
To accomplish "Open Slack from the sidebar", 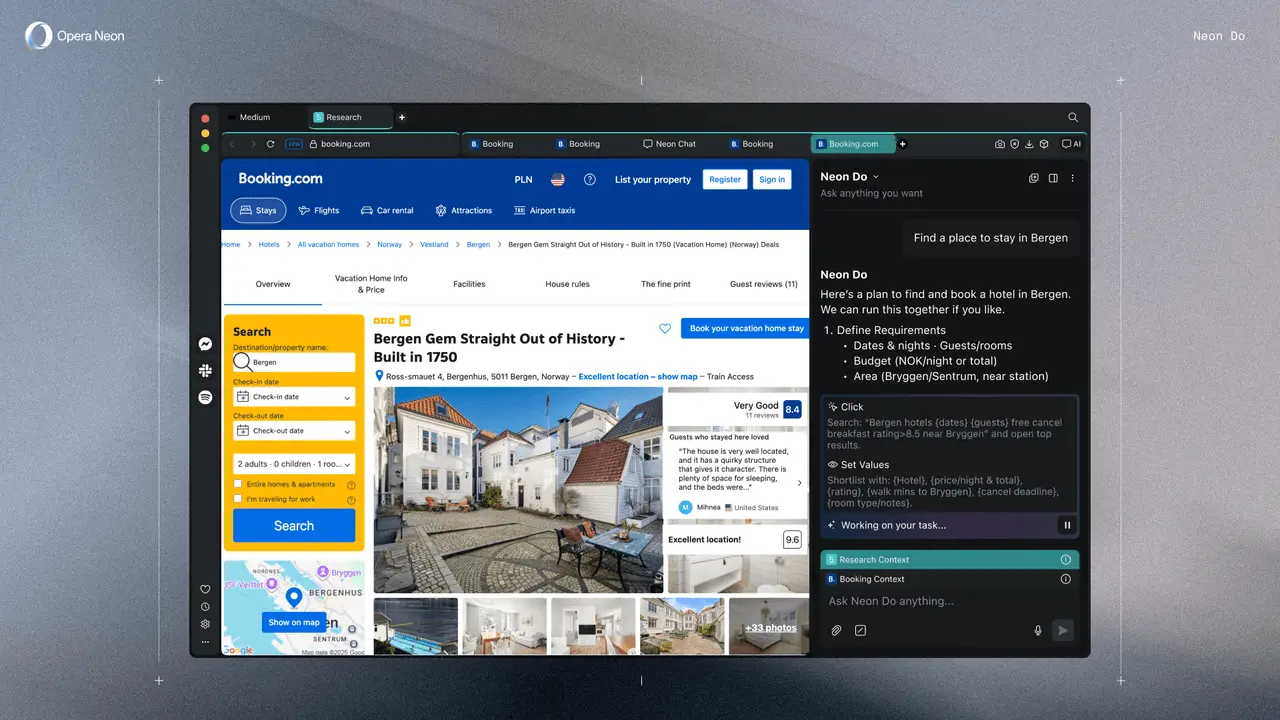I will (205, 370).
